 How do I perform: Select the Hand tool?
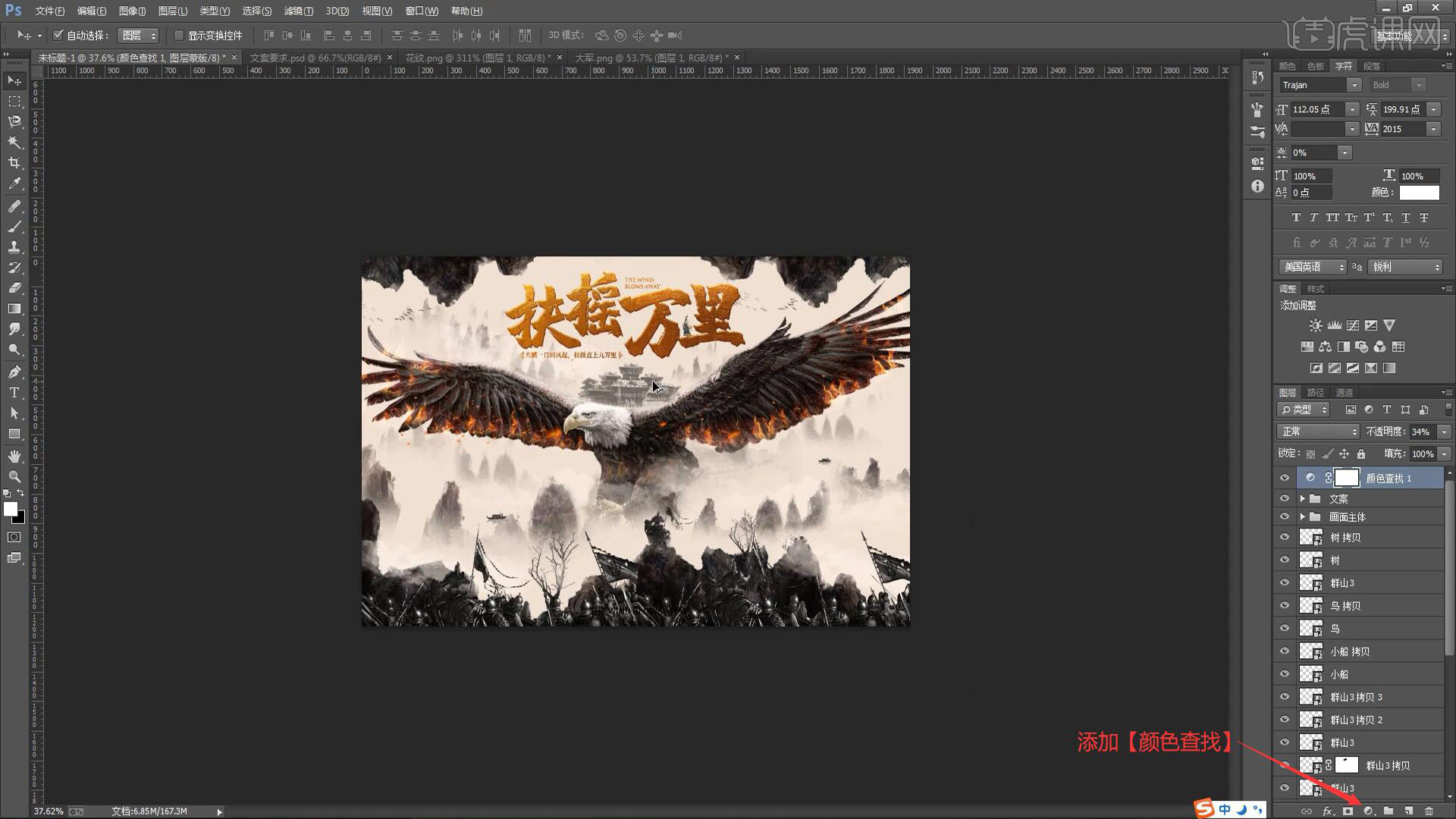coord(14,456)
